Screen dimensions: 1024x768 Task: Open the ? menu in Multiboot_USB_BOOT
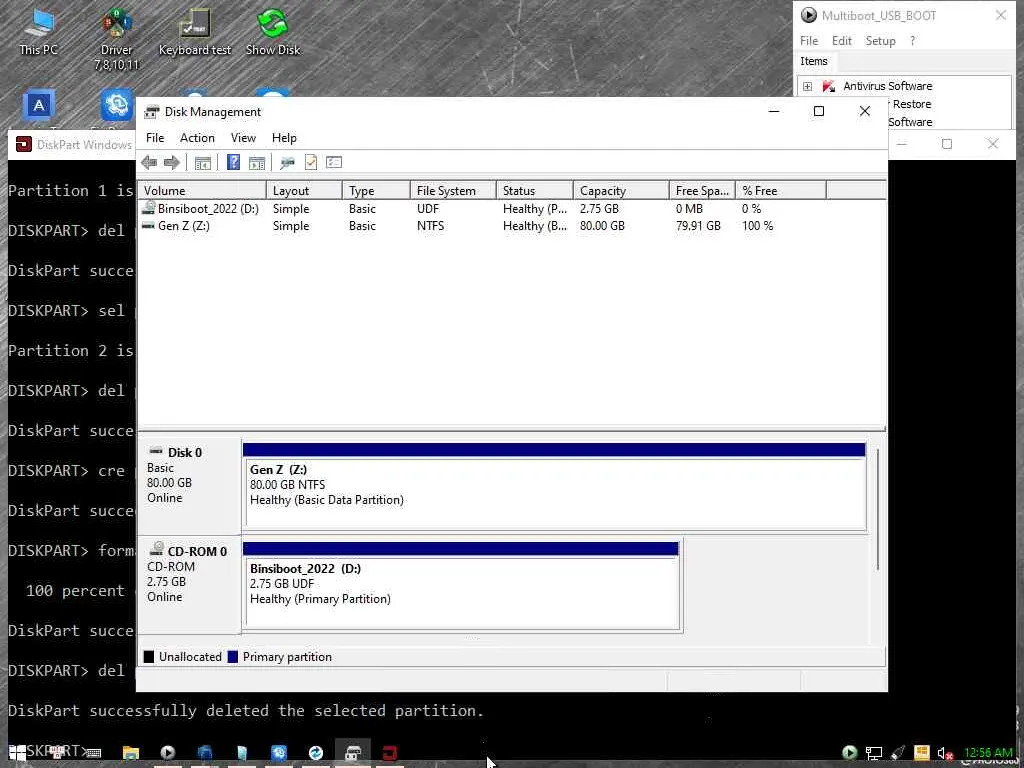(x=912, y=41)
